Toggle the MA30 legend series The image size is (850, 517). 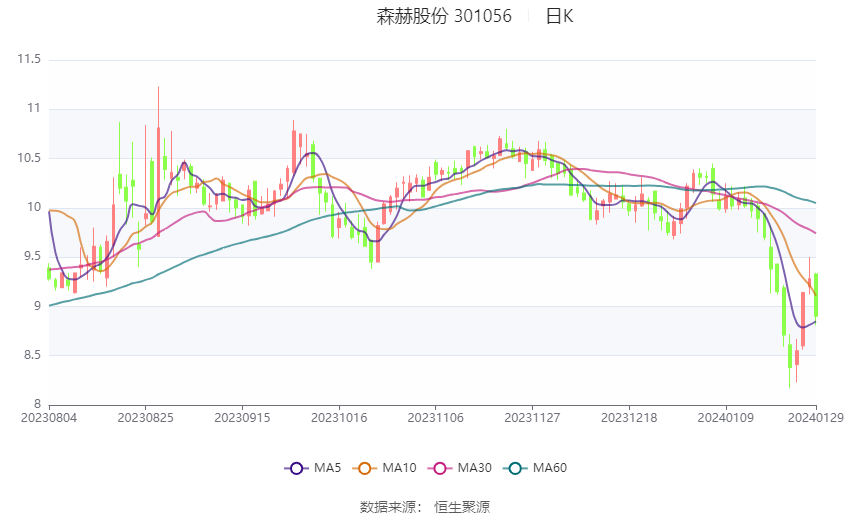460,468
